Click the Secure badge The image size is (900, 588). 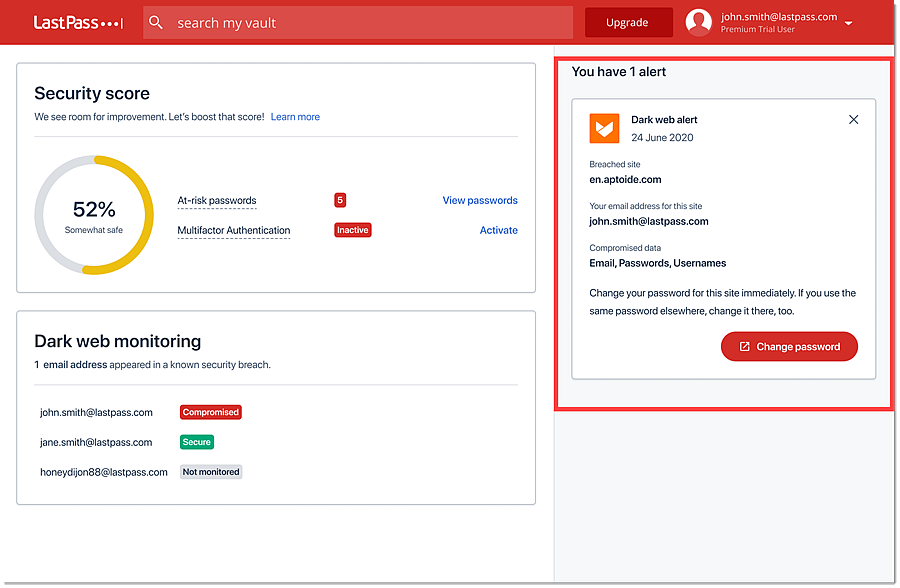[x=196, y=442]
